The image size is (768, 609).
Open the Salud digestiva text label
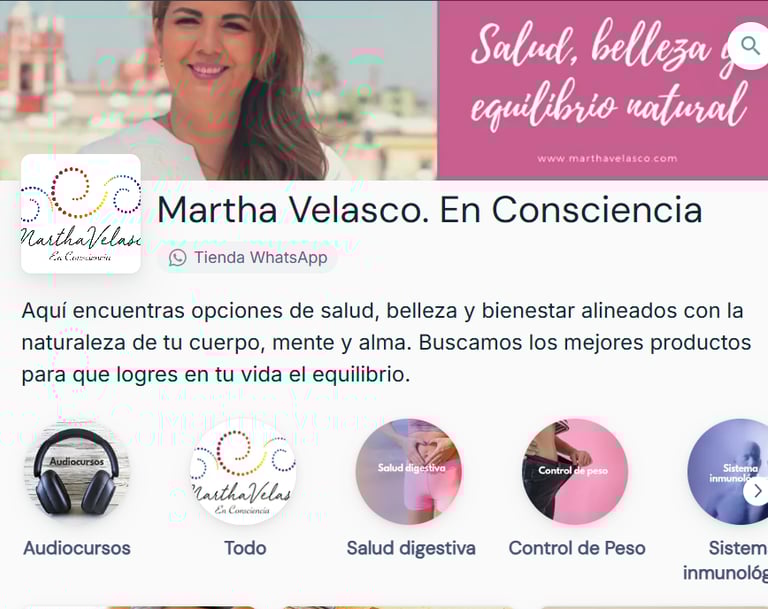click(411, 548)
